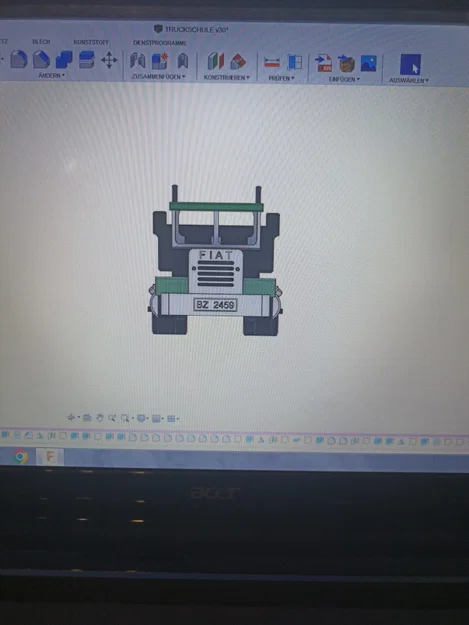Open Google Chrome from the taskbar
This screenshot has height=625, width=469.
tap(20, 456)
